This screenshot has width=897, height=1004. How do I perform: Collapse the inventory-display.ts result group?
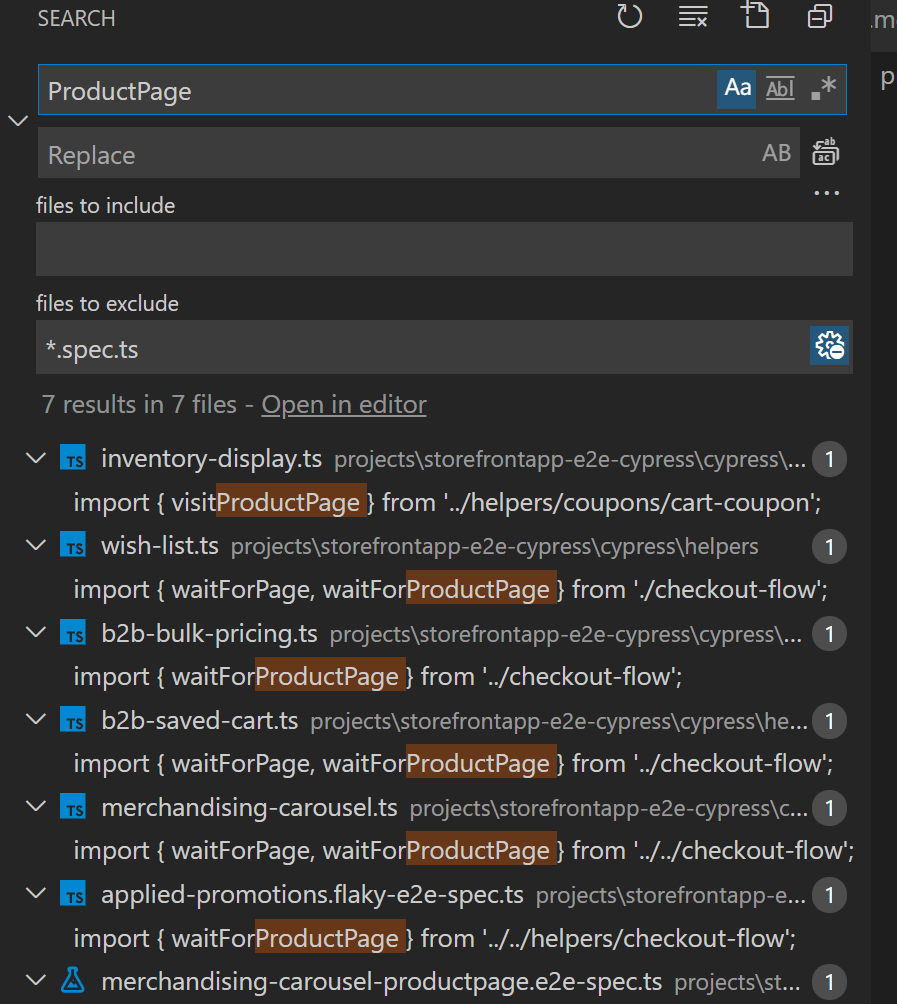click(36, 459)
